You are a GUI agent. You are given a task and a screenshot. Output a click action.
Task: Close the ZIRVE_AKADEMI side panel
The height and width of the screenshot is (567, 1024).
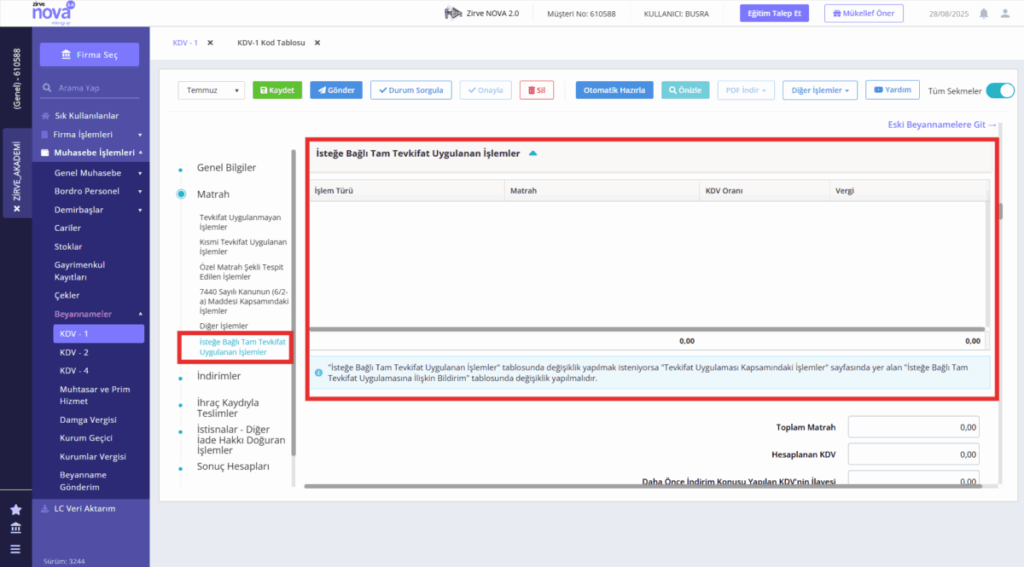tap(17, 208)
